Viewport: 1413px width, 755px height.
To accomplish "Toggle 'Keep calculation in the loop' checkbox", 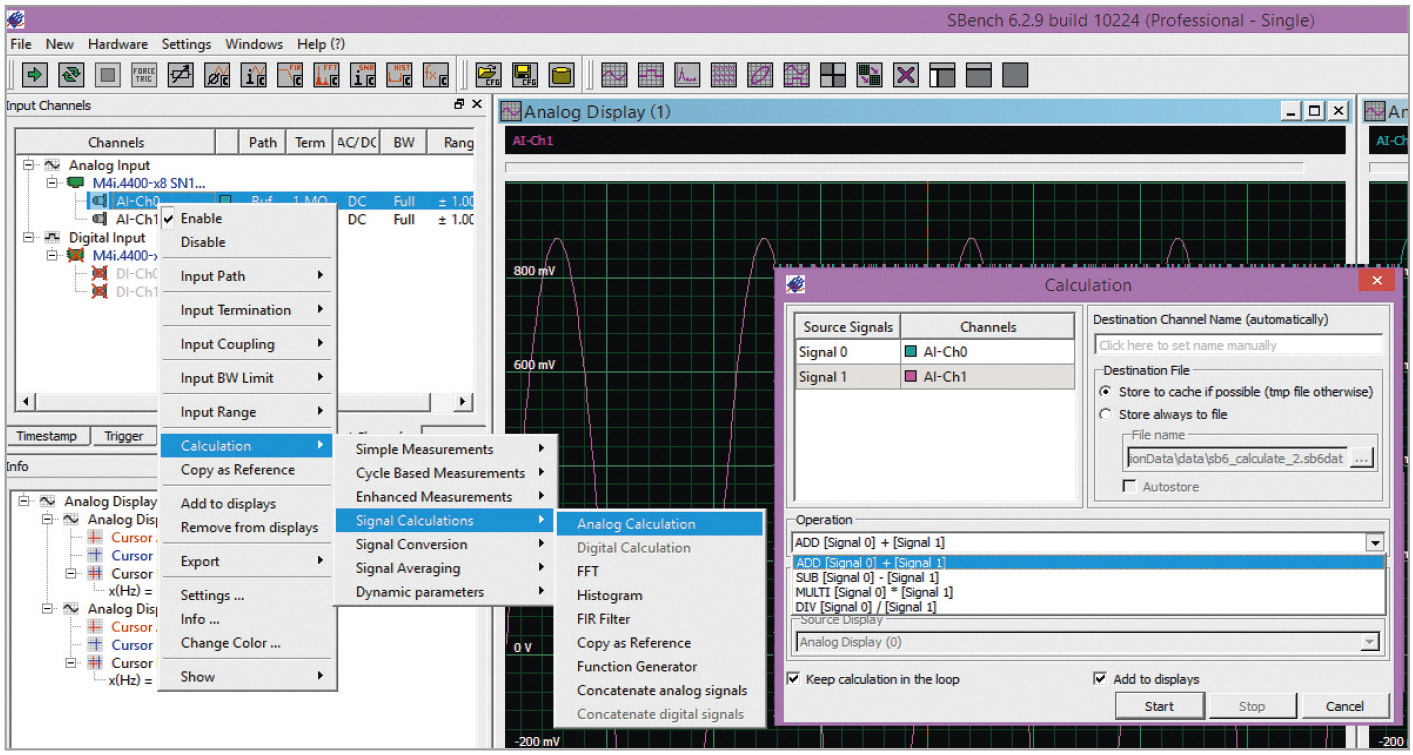I will [x=794, y=679].
